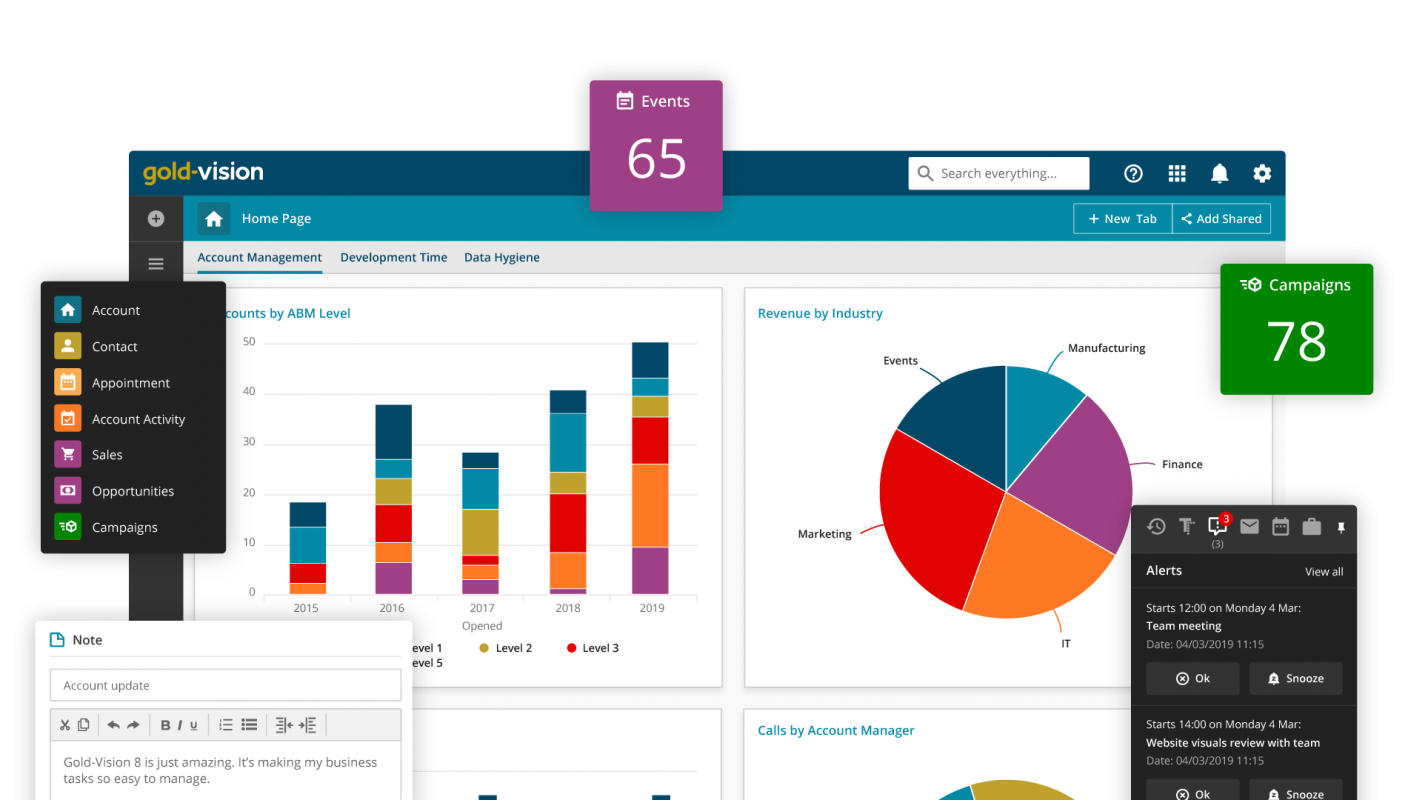The image size is (1408, 800).
Task: Click the Redo arrow in Note toolbar
Action: coord(133,725)
